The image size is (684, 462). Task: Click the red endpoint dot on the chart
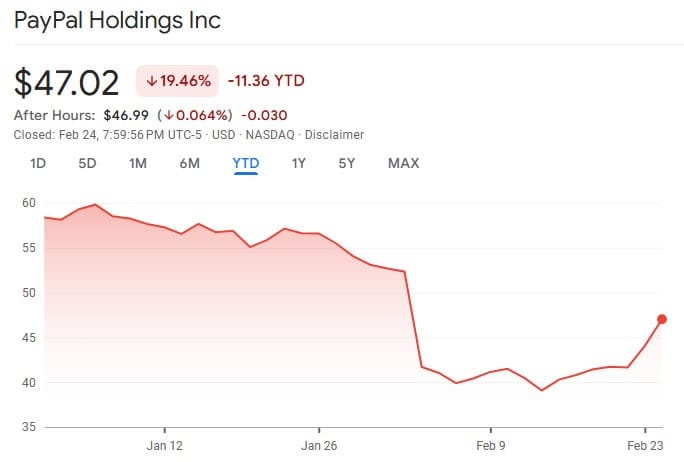(661, 319)
